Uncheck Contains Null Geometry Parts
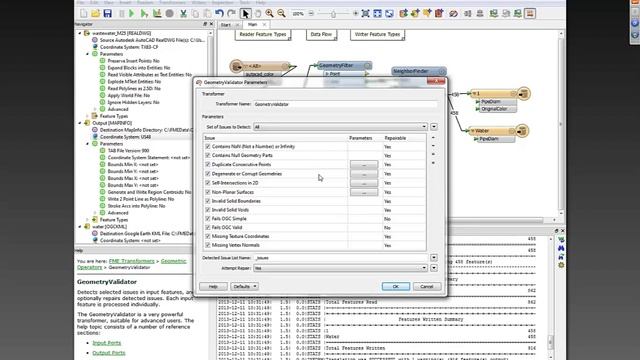This screenshot has height=360, width=640. [x=208, y=156]
